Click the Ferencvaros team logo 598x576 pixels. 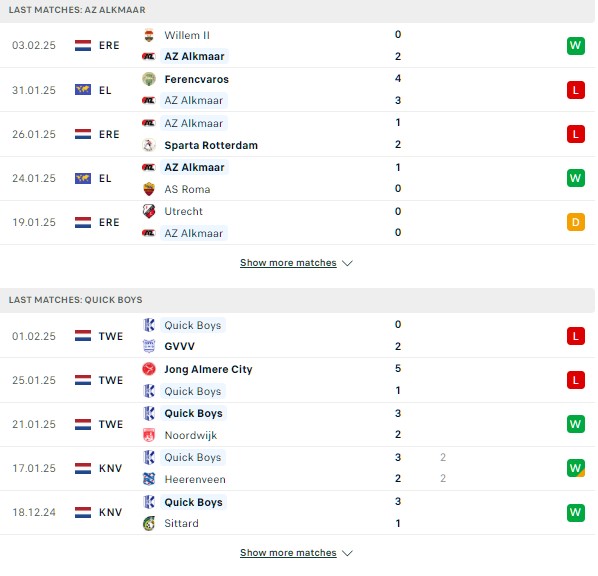[149, 79]
